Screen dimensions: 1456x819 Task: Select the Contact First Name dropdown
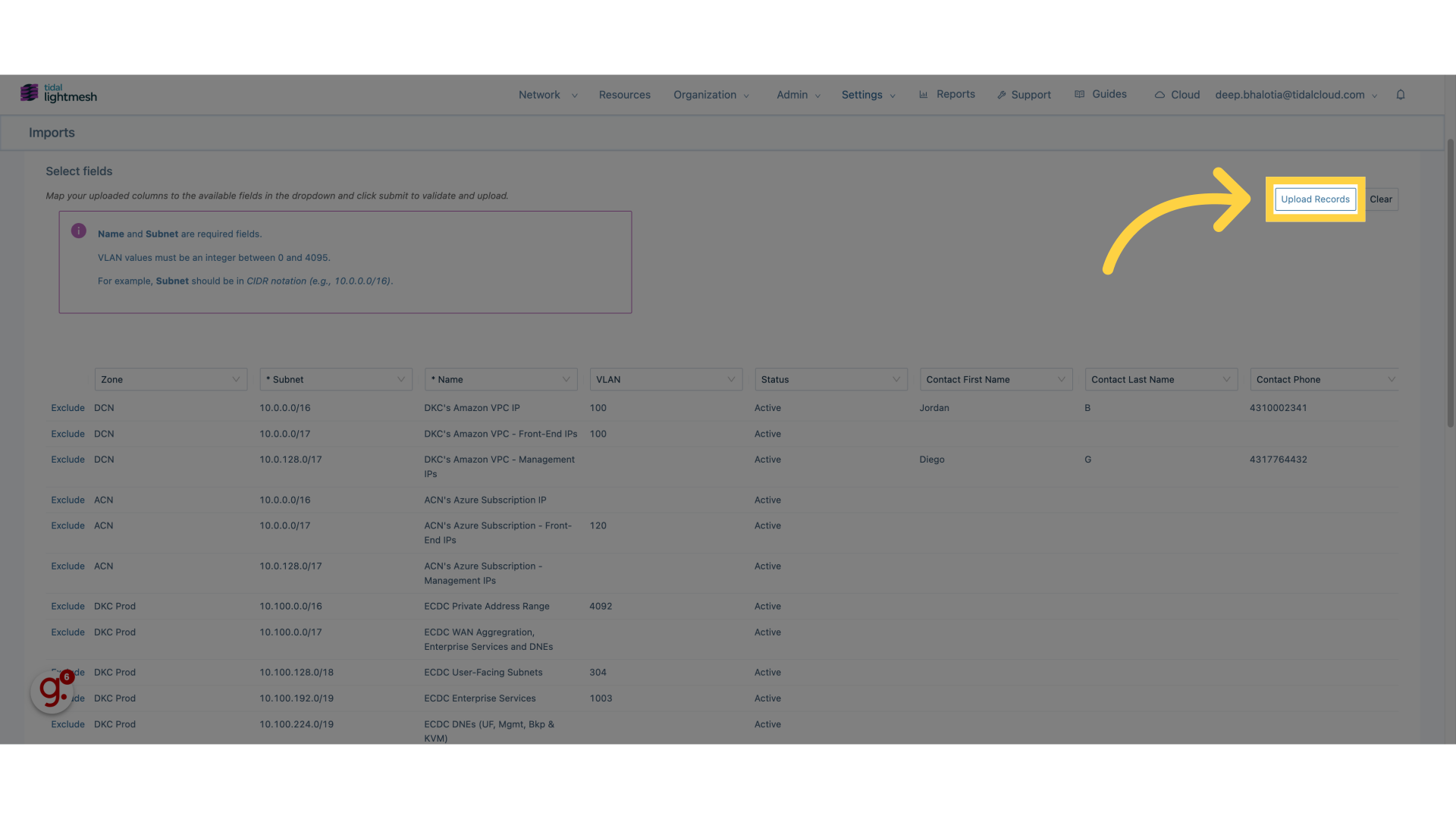click(x=994, y=379)
